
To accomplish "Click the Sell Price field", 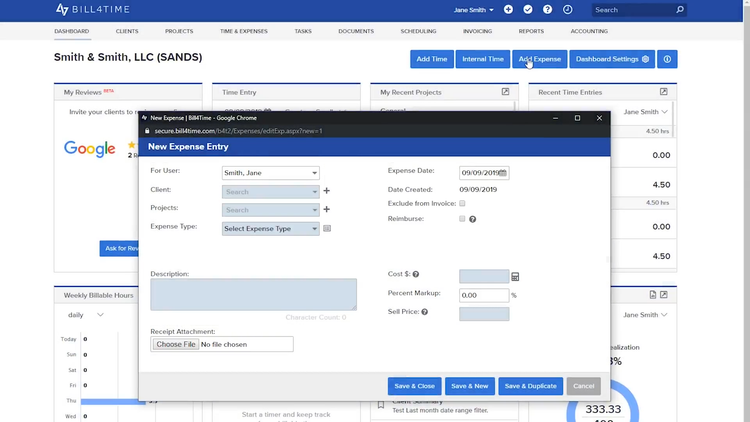I will click(484, 314).
